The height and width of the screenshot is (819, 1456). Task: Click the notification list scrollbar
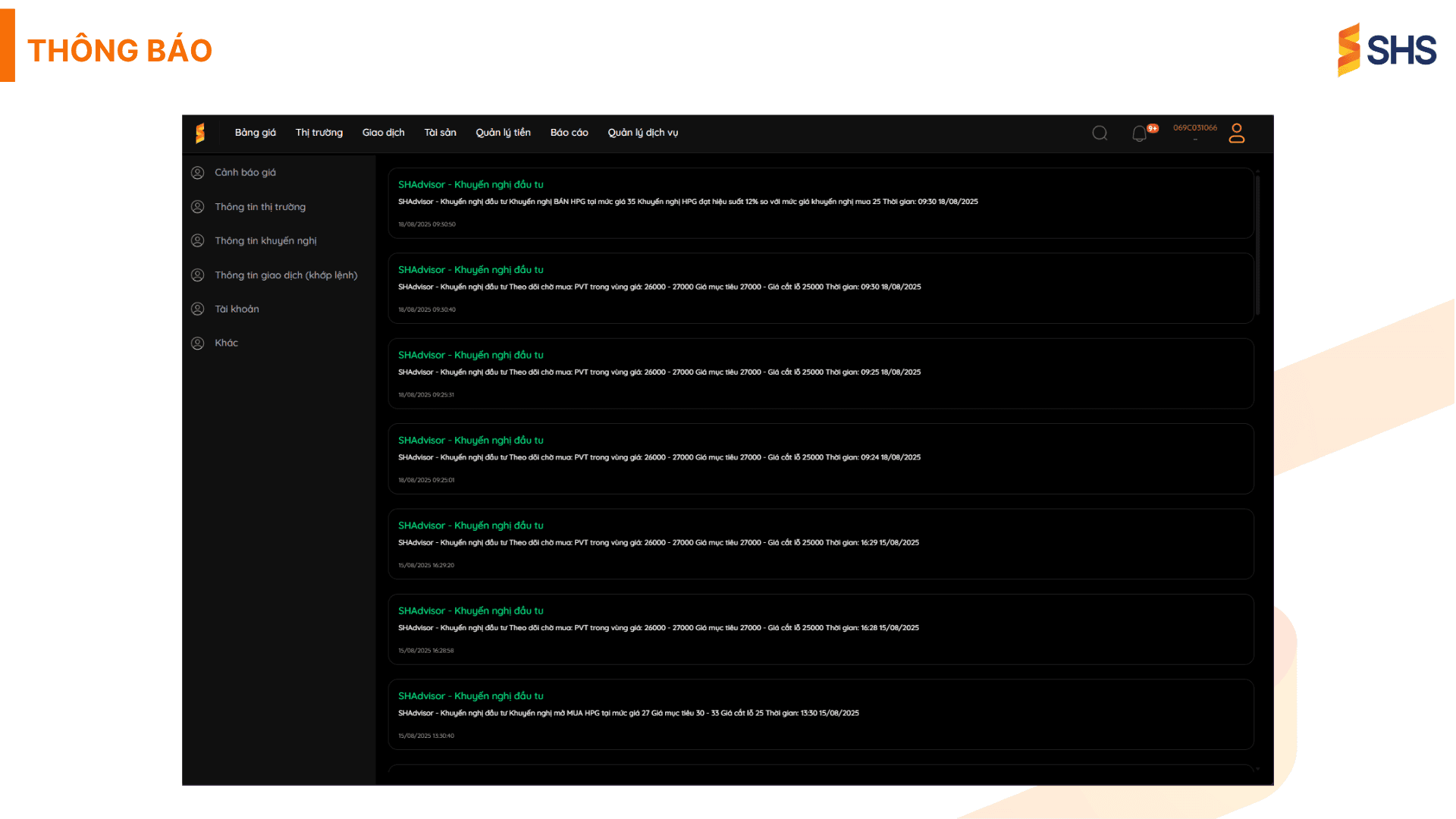pyautogui.click(x=1257, y=244)
